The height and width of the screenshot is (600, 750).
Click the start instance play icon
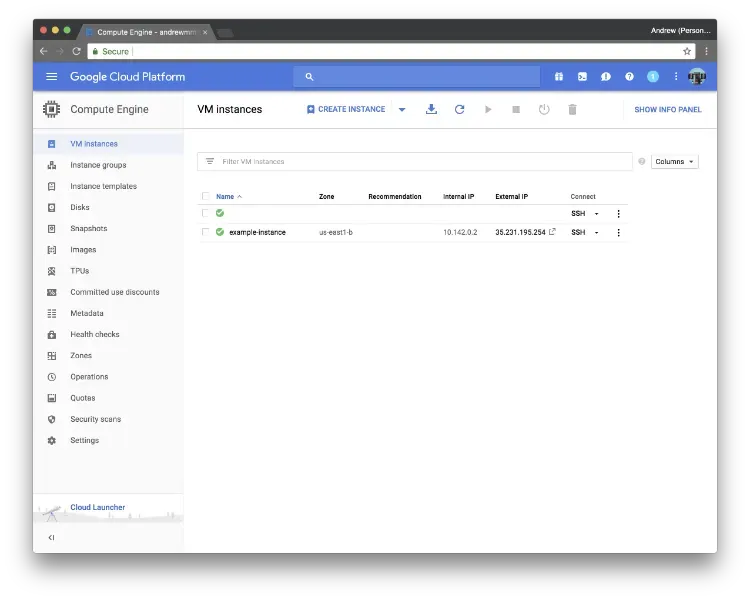click(x=488, y=109)
